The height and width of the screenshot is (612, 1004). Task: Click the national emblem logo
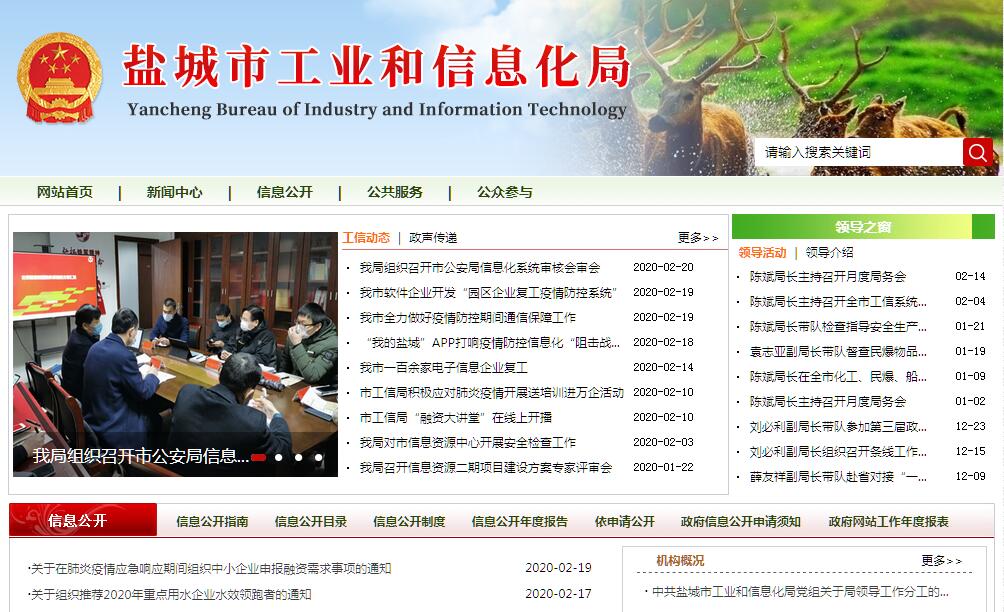coord(59,78)
